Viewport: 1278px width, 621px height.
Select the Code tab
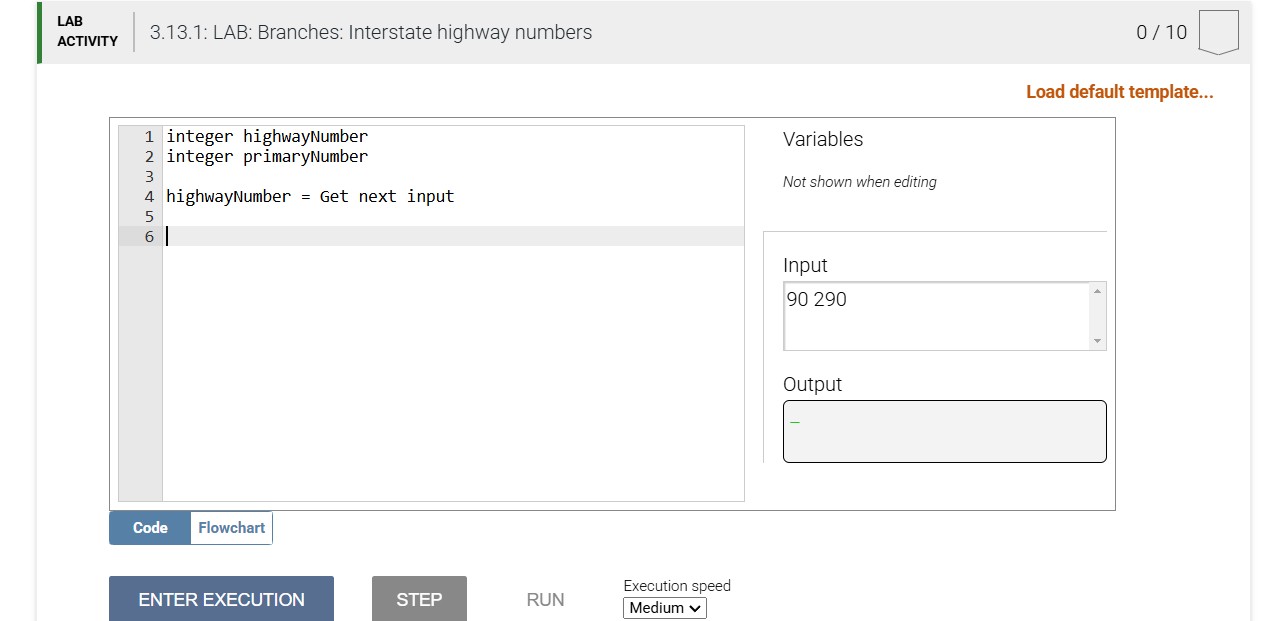pos(149,527)
